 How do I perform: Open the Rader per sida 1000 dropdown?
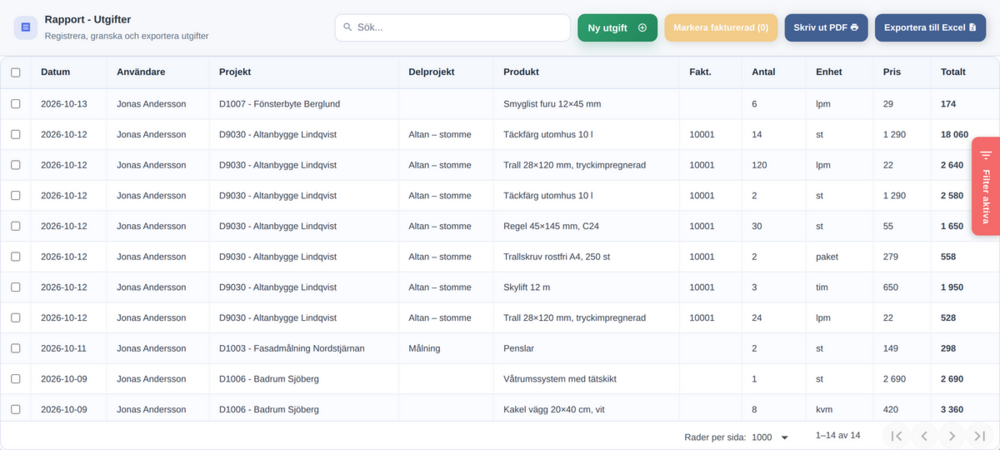point(770,437)
